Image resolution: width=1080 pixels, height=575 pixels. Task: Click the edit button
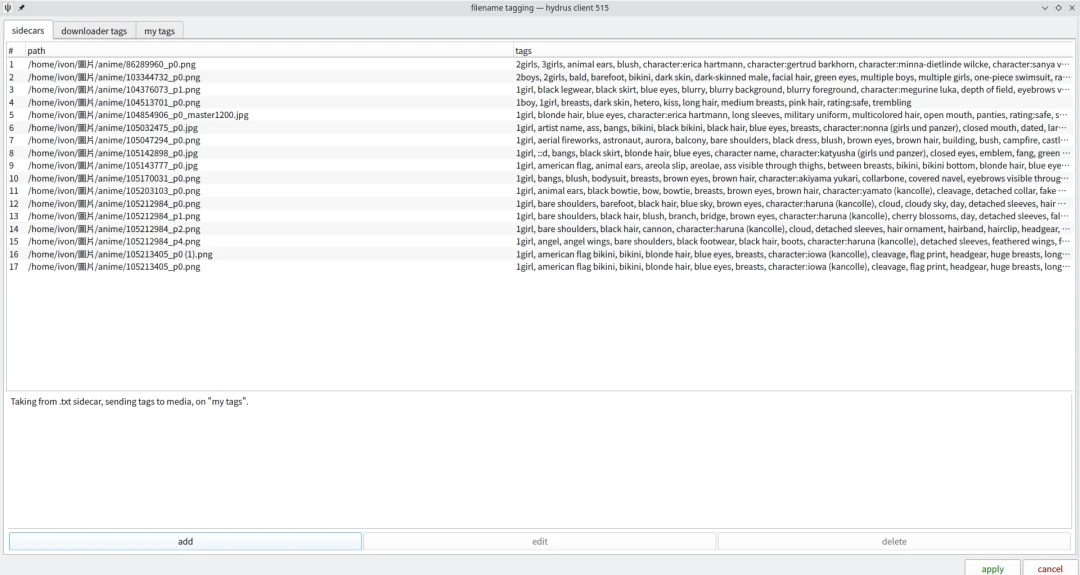tap(539, 541)
